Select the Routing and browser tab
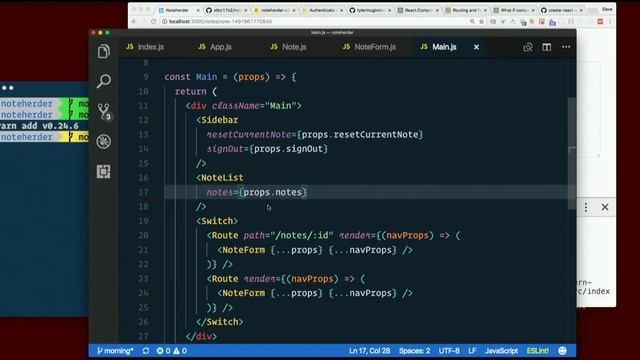Screen dimensions: 640x360 pyautogui.click(x=466, y=10)
